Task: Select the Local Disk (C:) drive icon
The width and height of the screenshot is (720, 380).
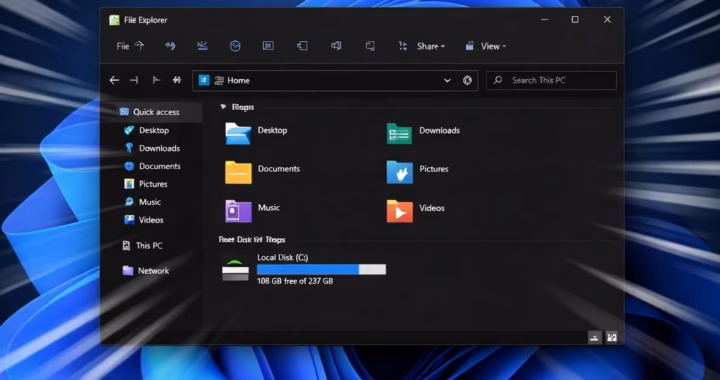Action: 236,269
